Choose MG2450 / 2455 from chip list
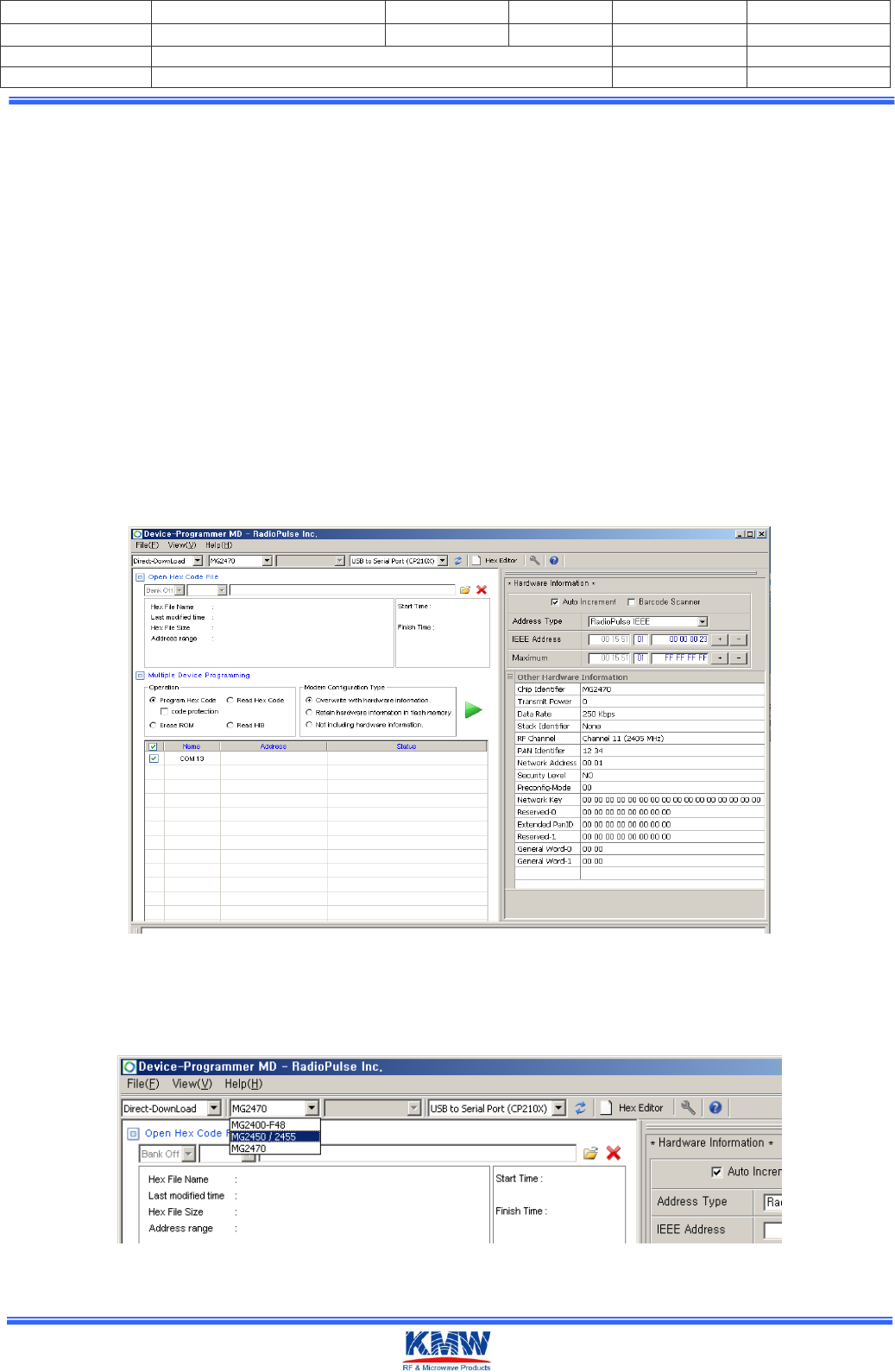The height and width of the screenshot is (1372, 895). [274, 1136]
